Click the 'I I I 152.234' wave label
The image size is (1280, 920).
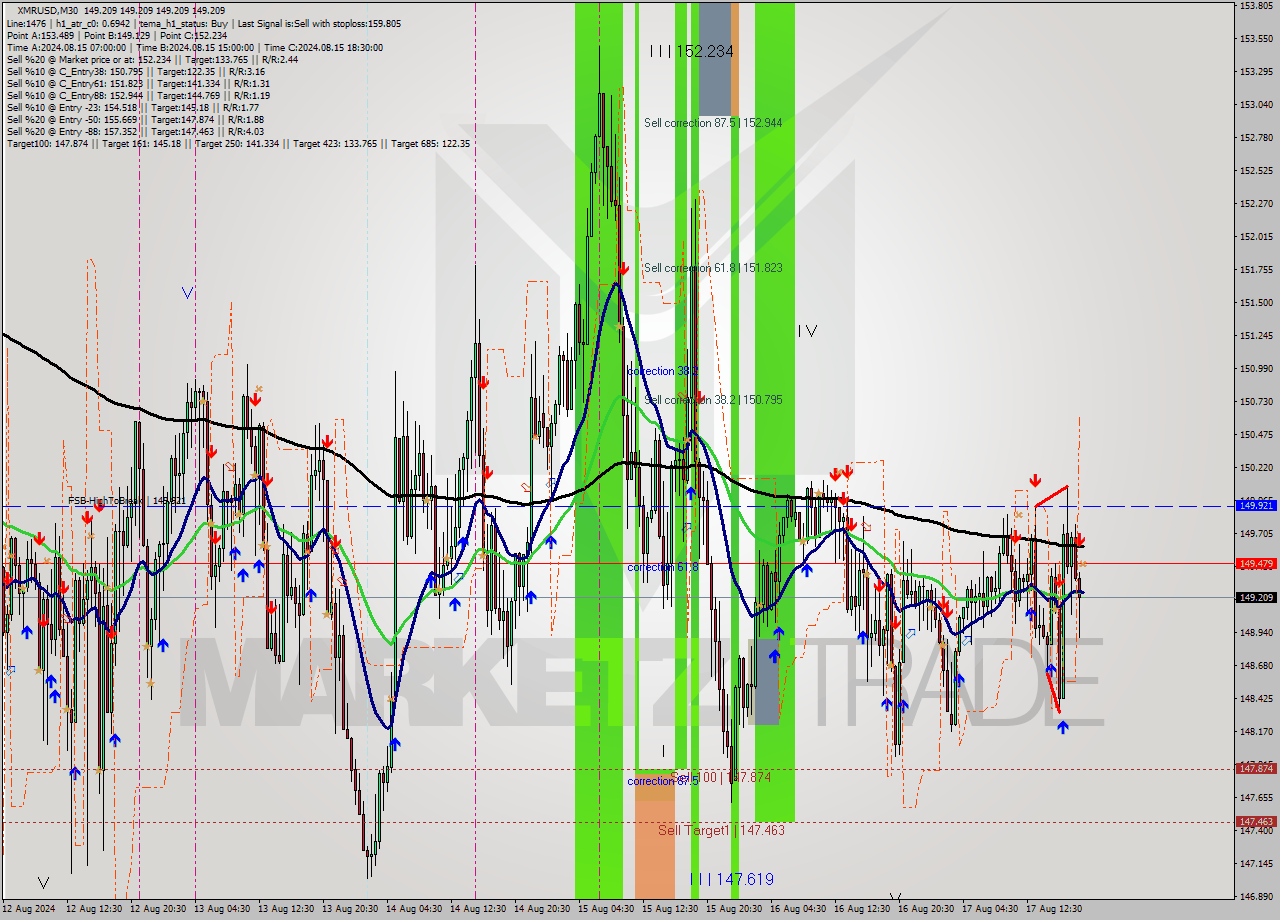pos(691,51)
